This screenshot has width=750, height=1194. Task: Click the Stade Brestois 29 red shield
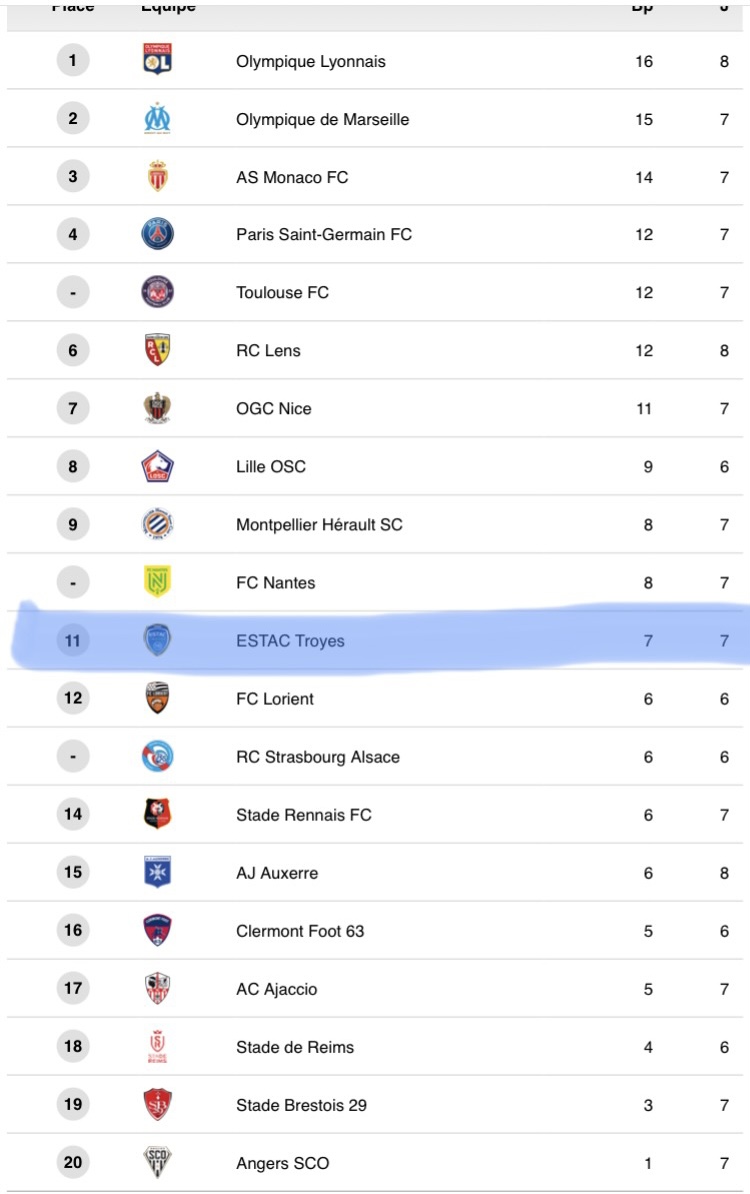coord(158,1104)
